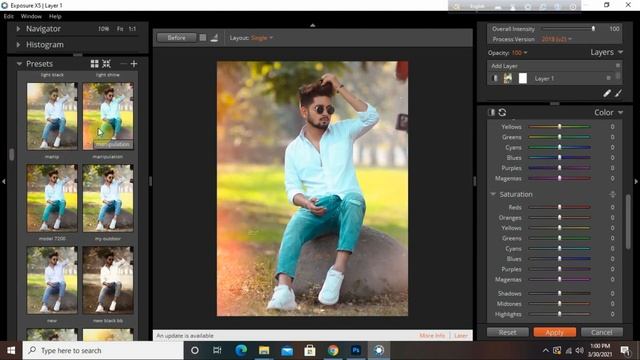Select the eraser tool under the layers list
640x360 pixels.
(x=607, y=93)
